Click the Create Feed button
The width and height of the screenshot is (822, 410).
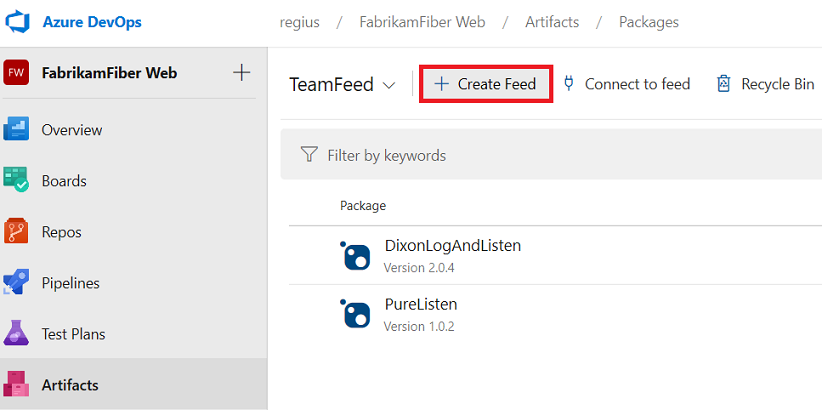pyautogui.click(x=486, y=84)
